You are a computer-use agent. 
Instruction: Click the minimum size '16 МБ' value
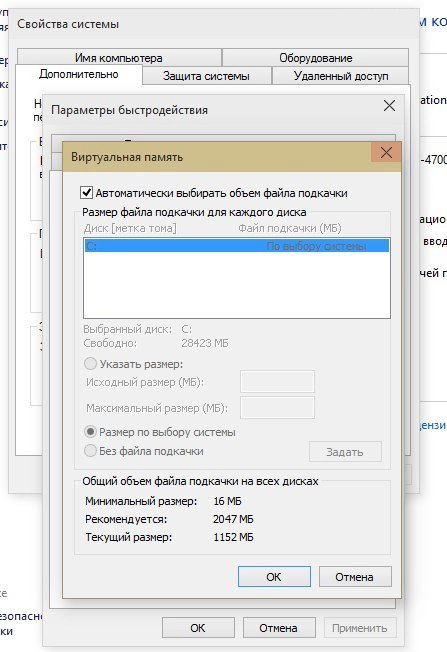(x=227, y=501)
